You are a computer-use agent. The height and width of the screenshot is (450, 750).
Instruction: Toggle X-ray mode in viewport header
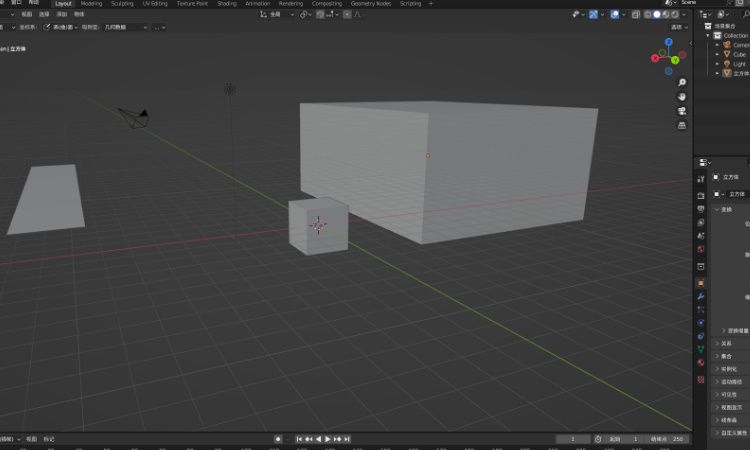click(x=637, y=15)
